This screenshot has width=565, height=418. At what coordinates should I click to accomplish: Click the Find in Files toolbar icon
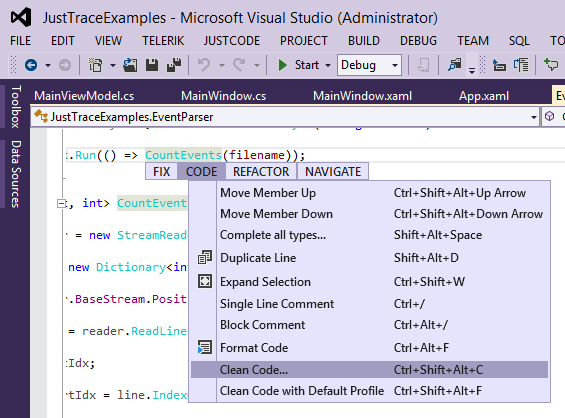455,65
